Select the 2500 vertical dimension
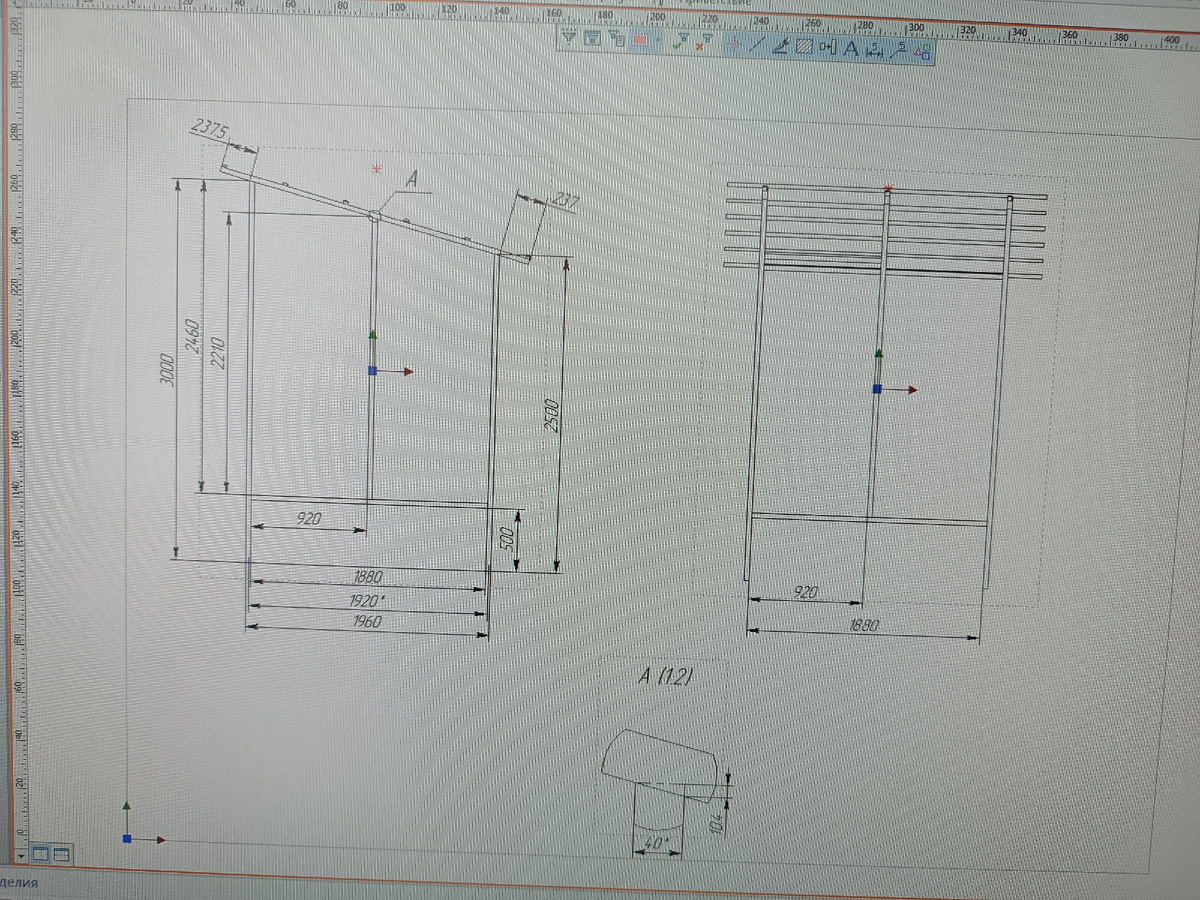 point(550,415)
